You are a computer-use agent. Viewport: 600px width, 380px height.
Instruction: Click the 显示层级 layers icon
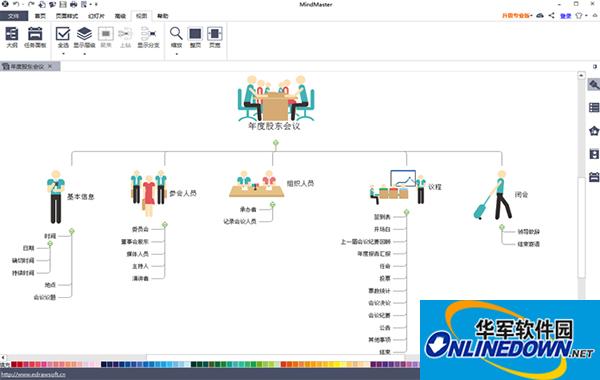pos(84,34)
